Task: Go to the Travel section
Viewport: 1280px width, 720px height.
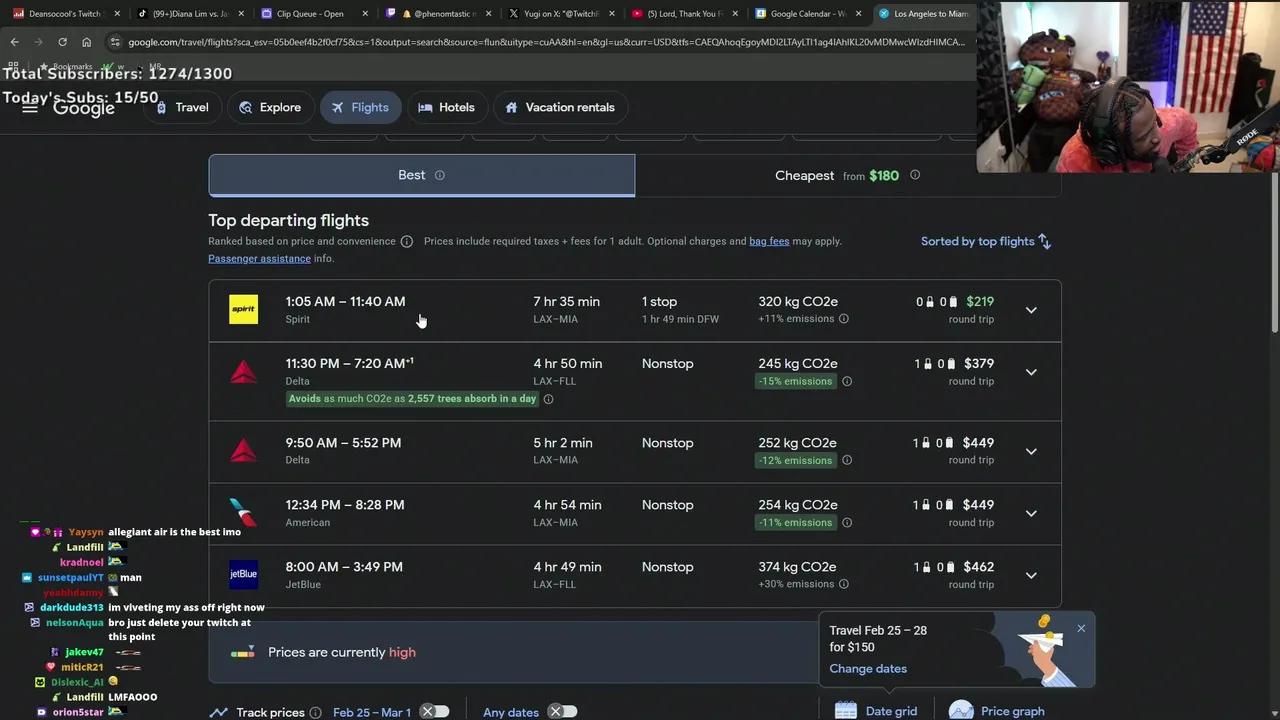Action: (182, 107)
